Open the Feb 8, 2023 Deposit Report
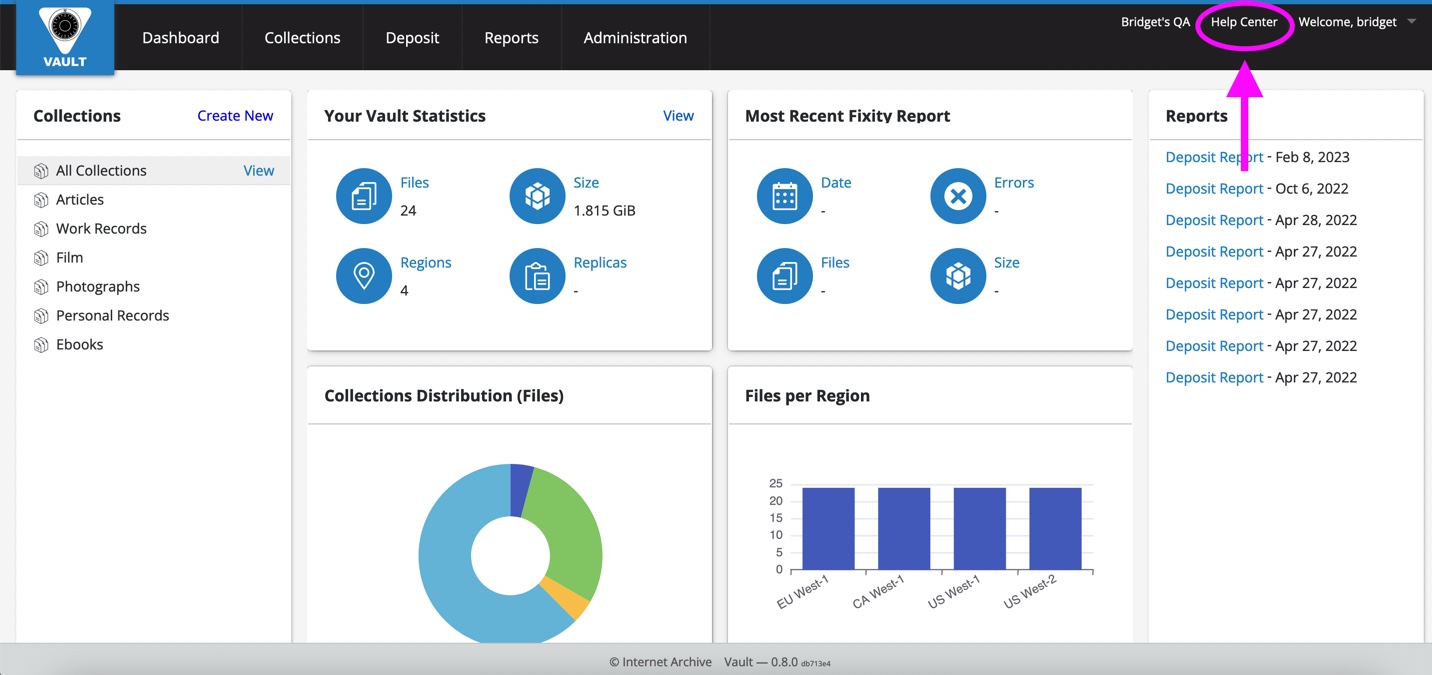Screen dimensions: 1432x675 point(1214,157)
